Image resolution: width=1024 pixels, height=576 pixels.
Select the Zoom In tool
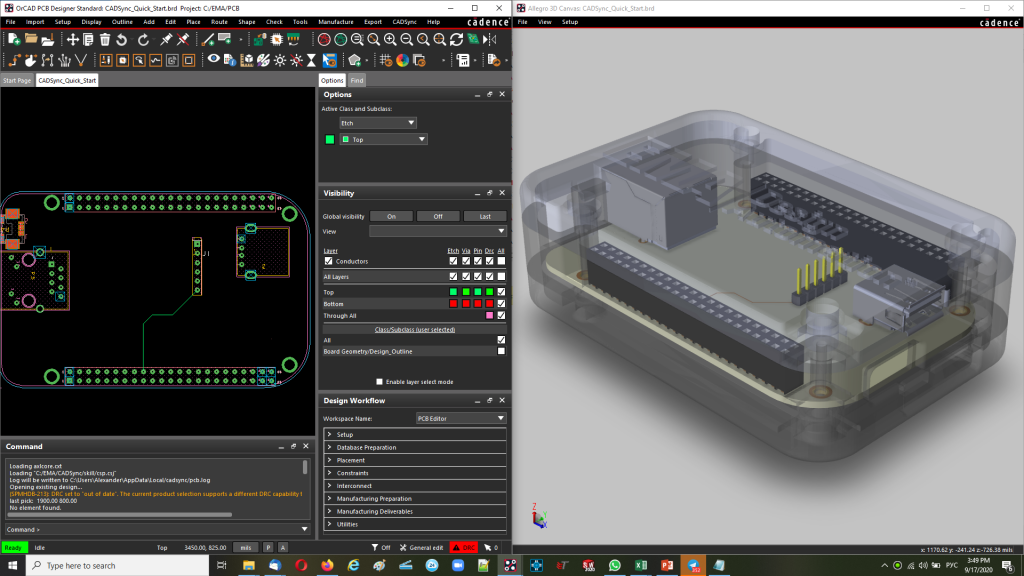[x=390, y=40]
